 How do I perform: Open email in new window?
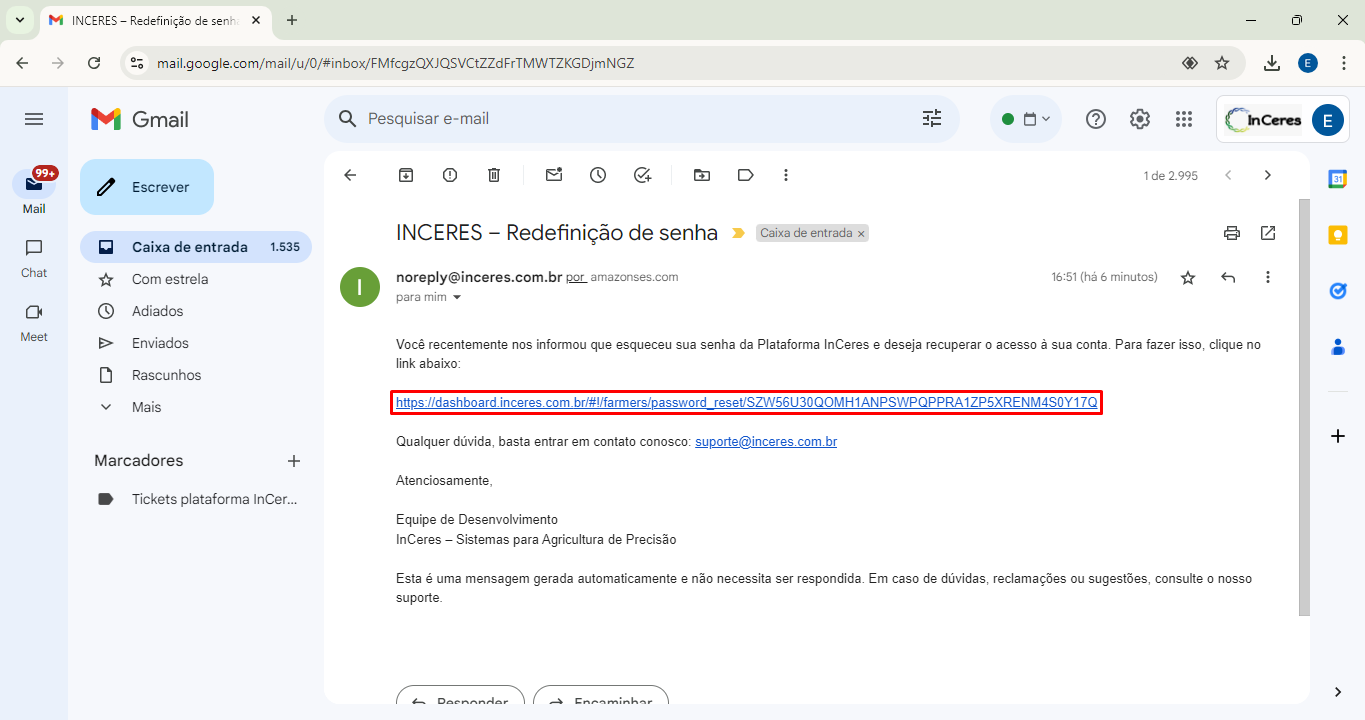pos(1268,233)
